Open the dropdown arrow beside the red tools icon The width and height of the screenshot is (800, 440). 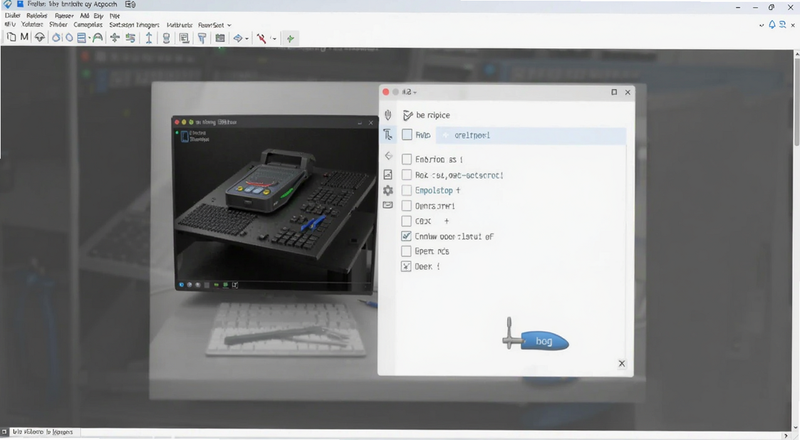point(274,39)
